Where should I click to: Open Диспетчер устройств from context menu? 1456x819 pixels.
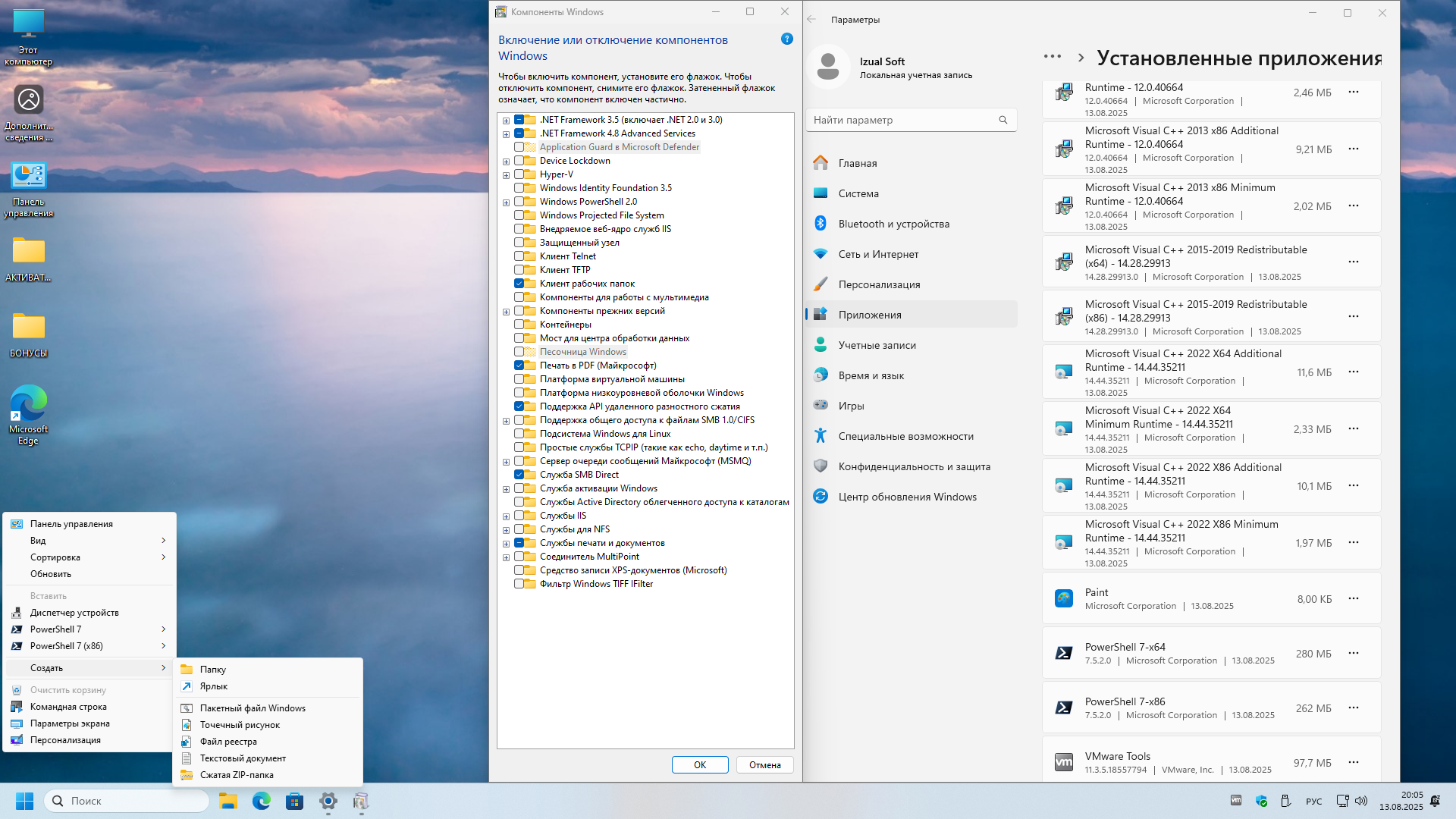click(x=89, y=613)
